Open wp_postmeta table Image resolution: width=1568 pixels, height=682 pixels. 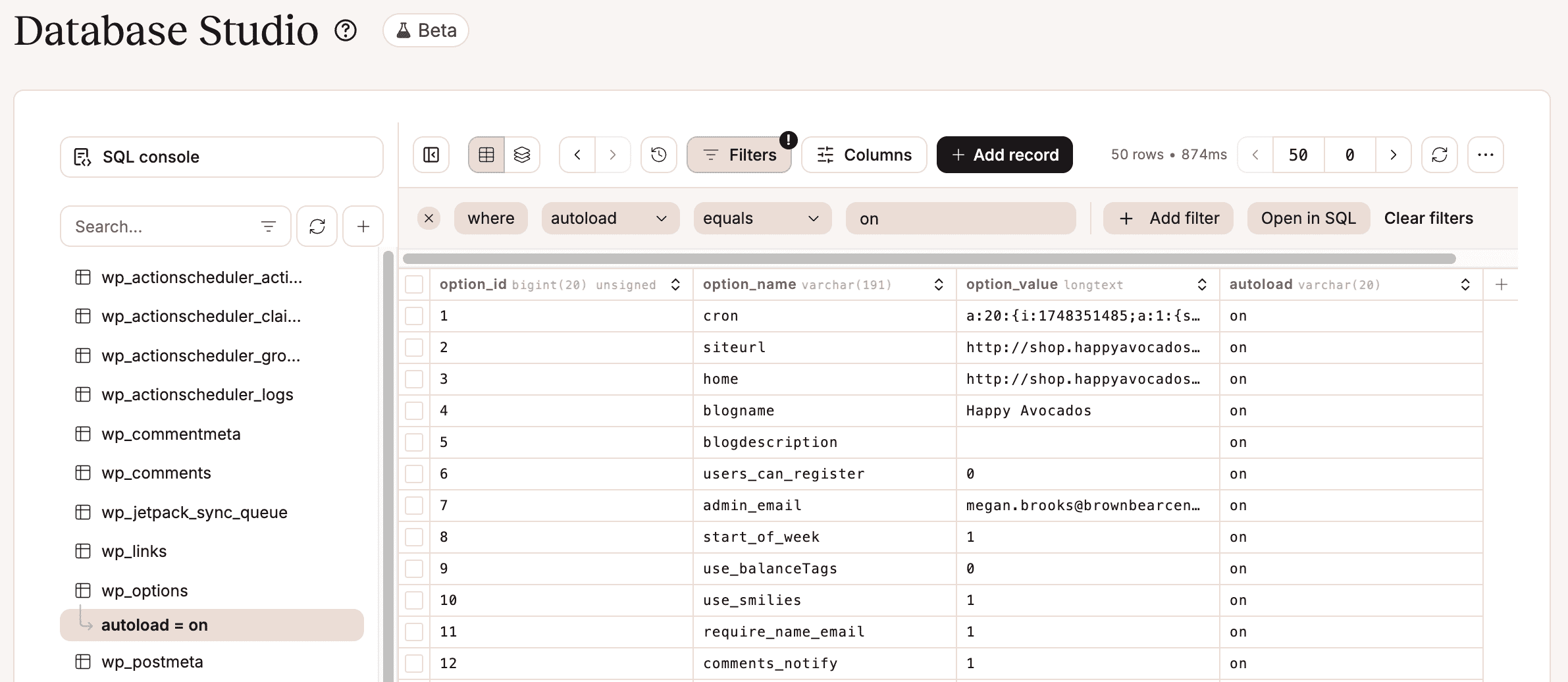[x=211, y=662]
